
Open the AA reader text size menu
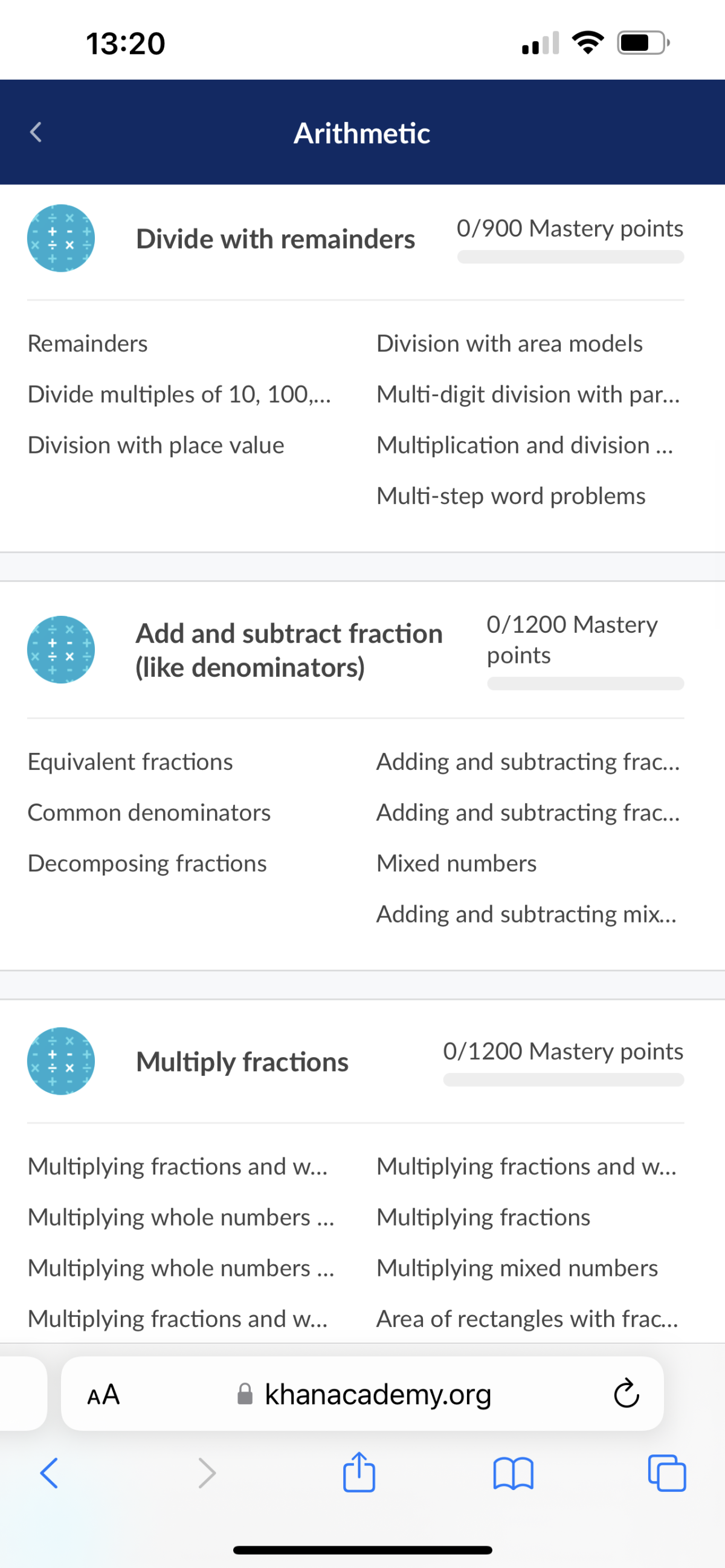coord(103,1394)
